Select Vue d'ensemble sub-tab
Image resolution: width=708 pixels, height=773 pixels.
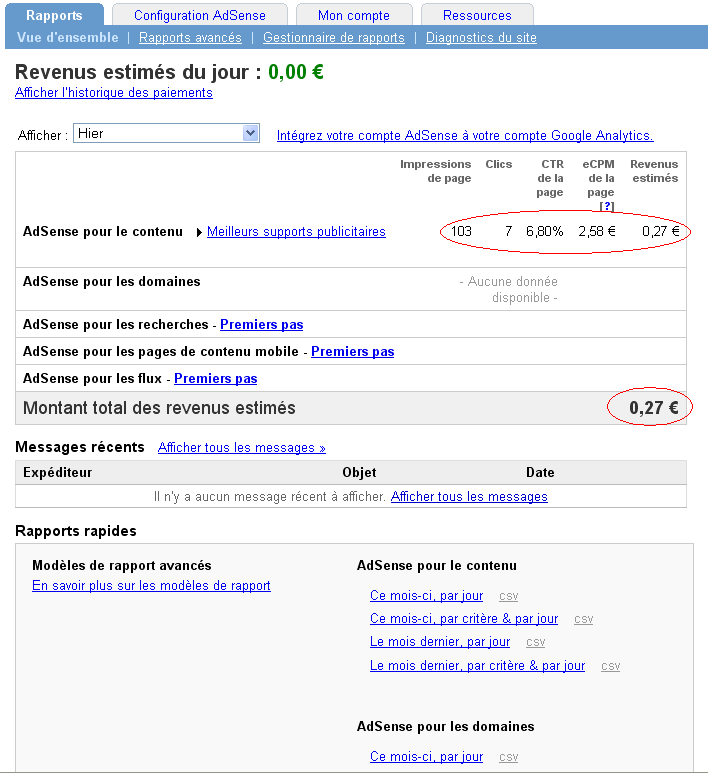coord(68,37)
